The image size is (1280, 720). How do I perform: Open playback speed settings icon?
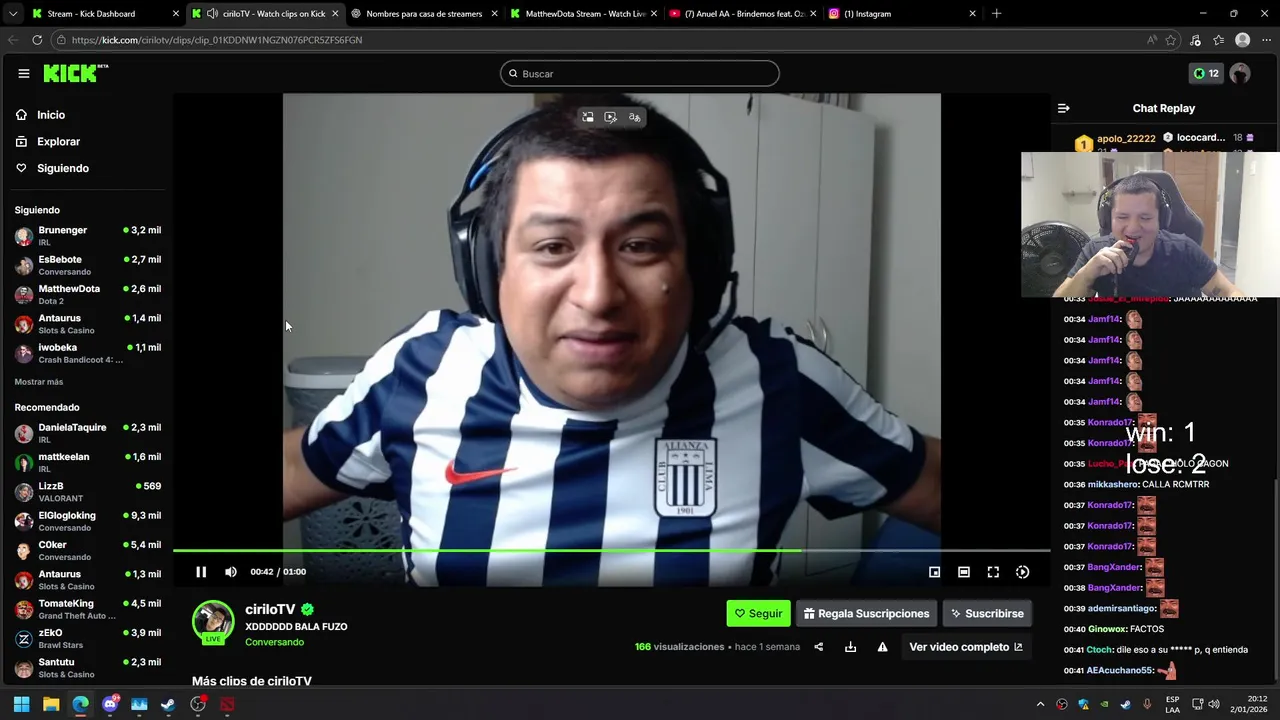(1022, 572)
